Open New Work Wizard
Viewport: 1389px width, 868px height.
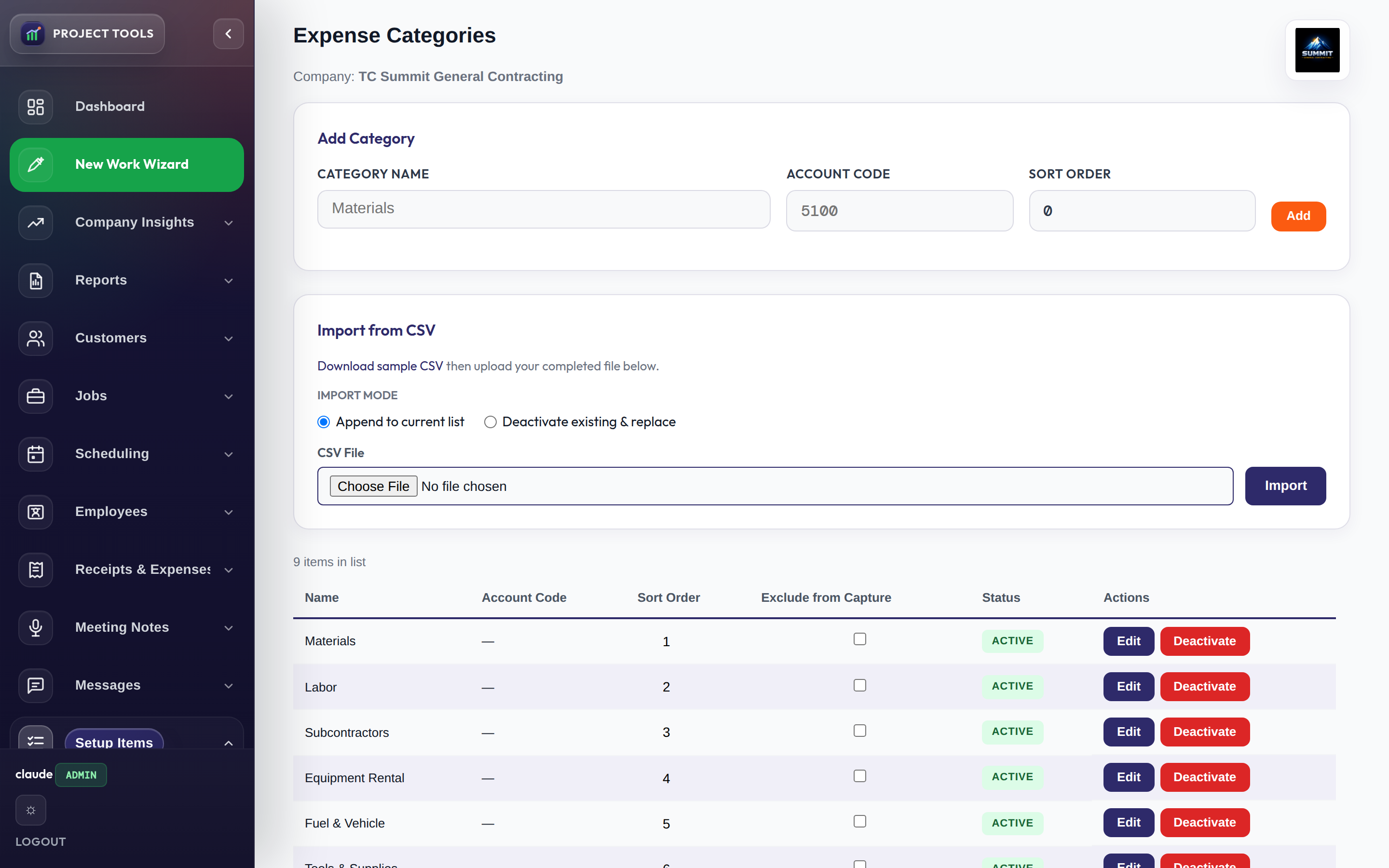point(127,165)
